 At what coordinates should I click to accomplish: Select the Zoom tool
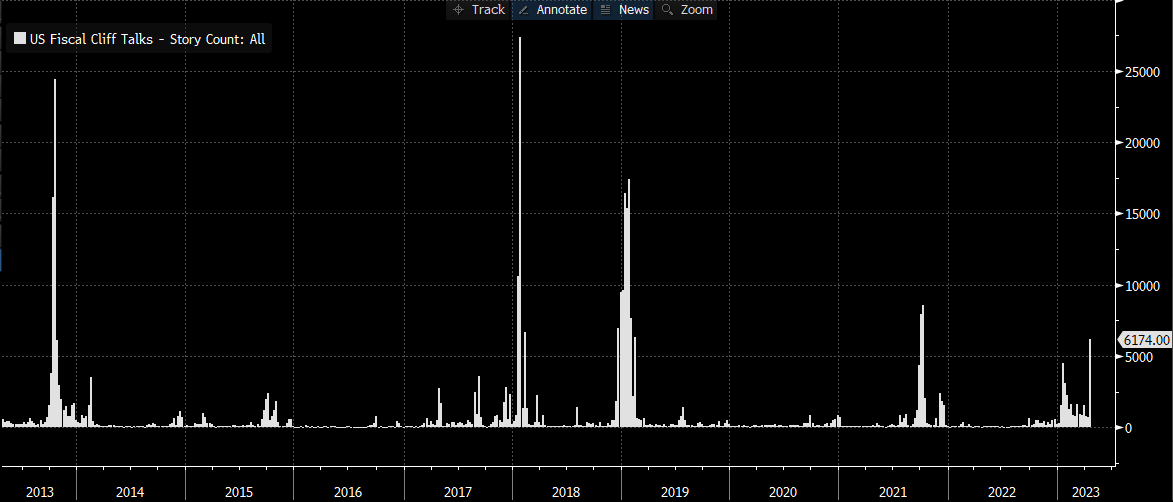click(687, 10)
